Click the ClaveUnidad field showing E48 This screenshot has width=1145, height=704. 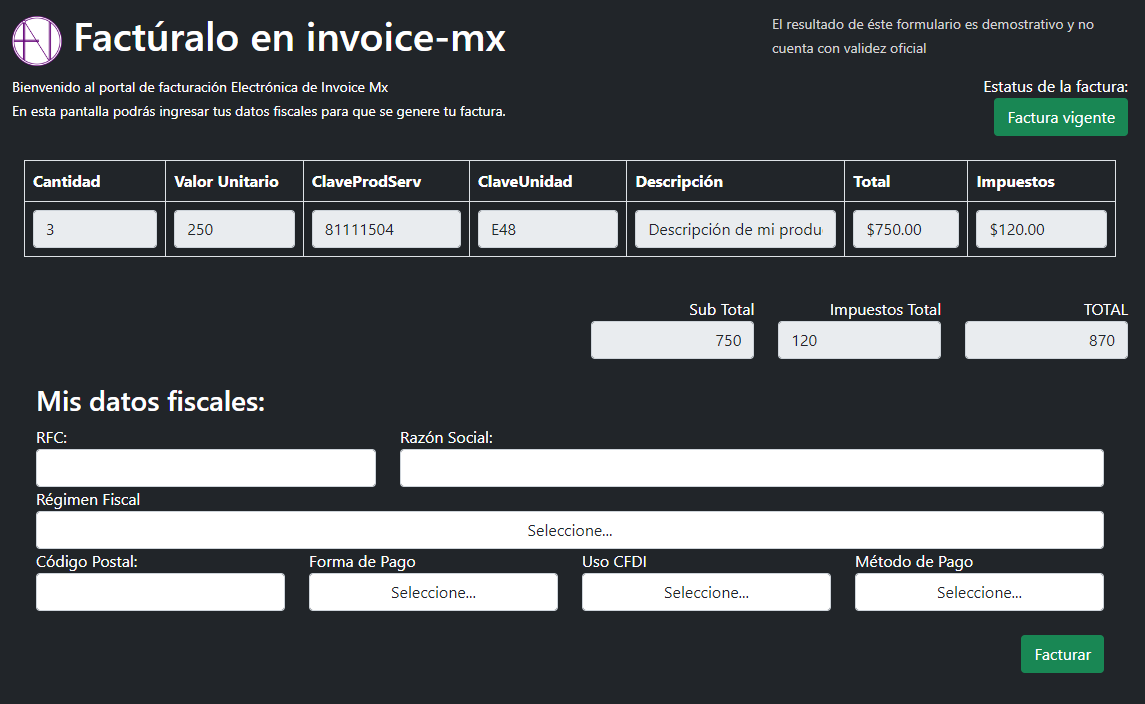pyautogui.click(x=547, y=229)
